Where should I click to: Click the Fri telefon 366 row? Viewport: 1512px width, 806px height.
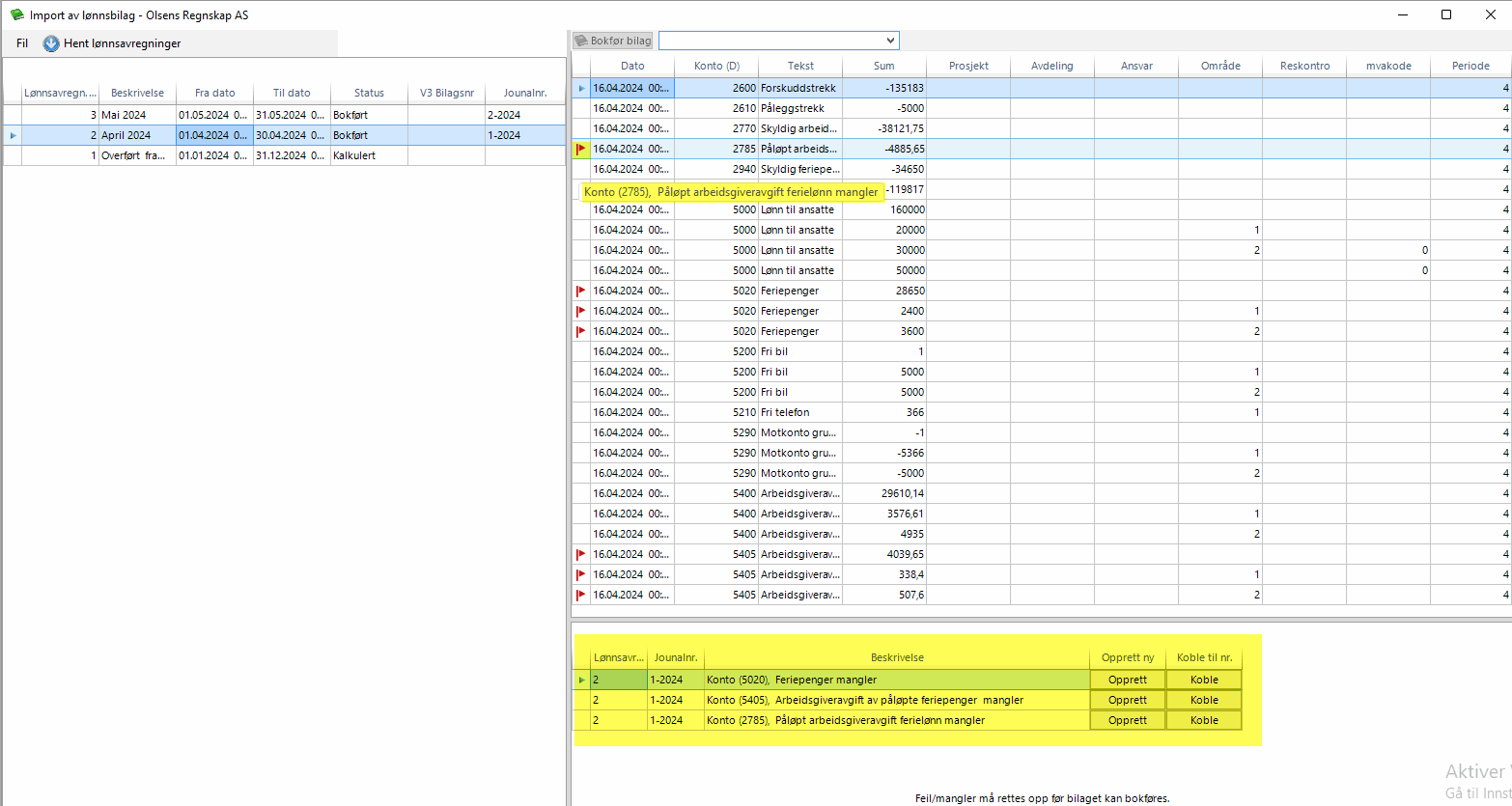pyautogui.click(x=1043, y=412)
